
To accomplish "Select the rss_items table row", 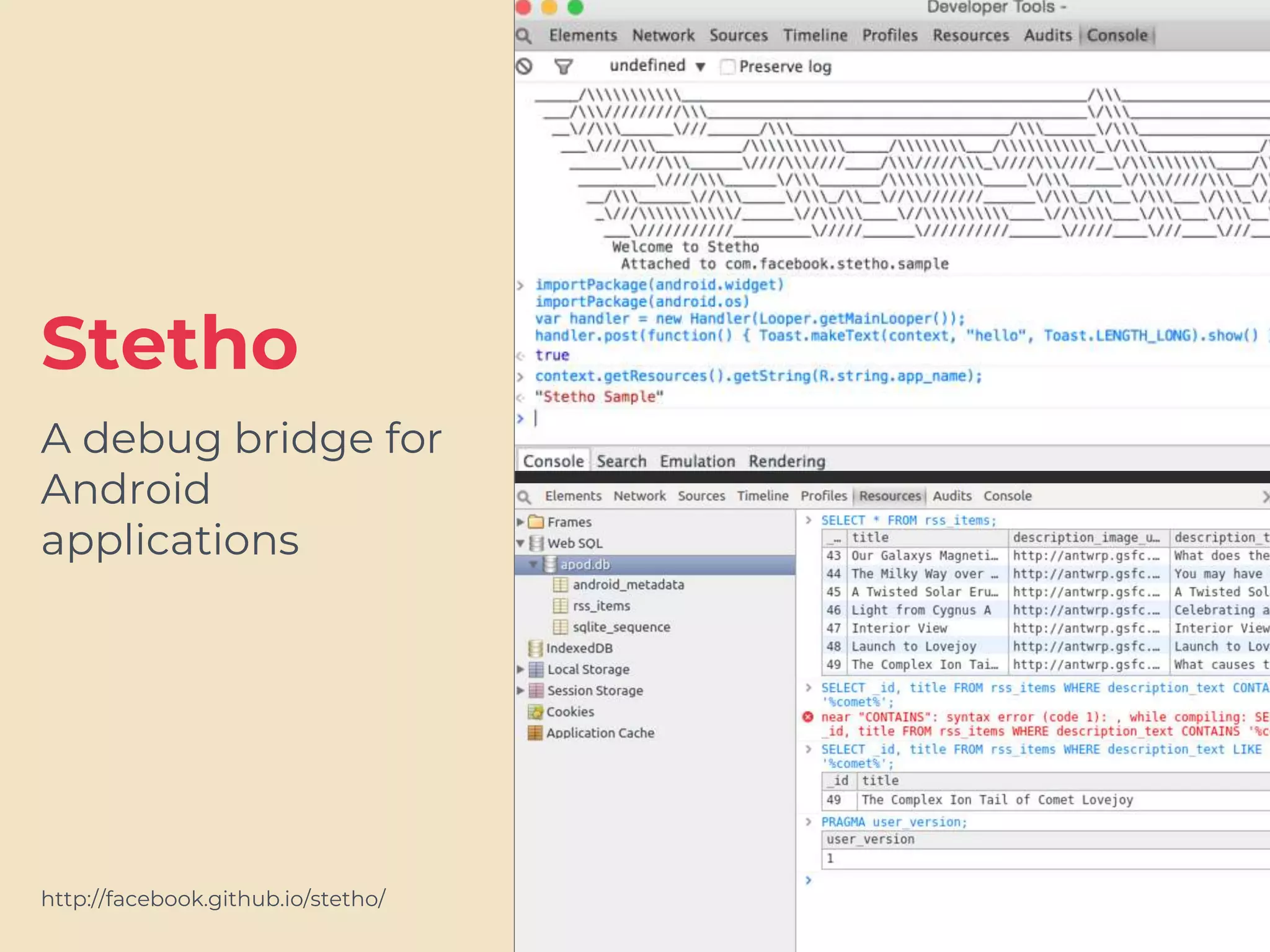I will tap(655, 606).
